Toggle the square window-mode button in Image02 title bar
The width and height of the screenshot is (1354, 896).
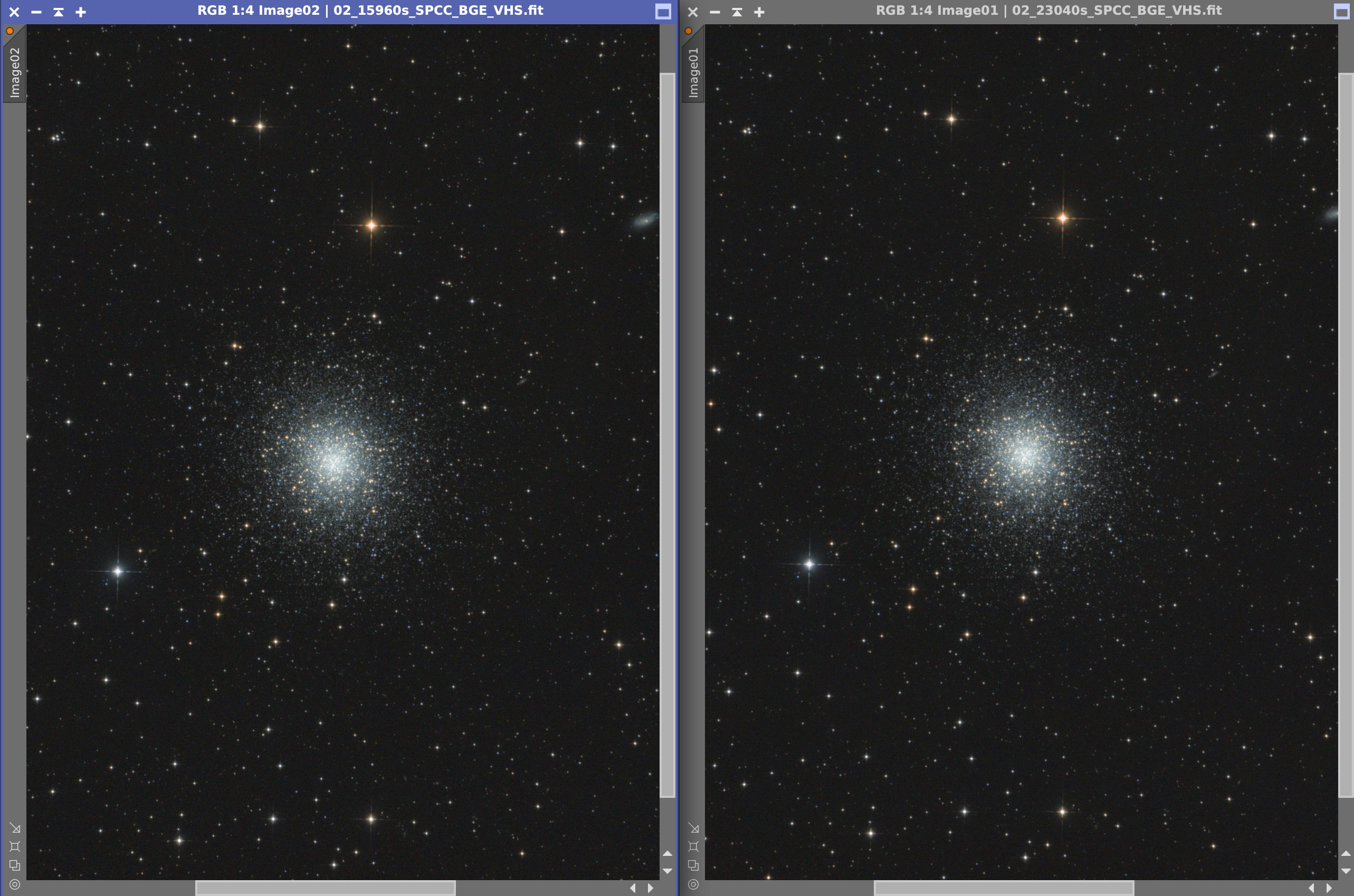663,12
